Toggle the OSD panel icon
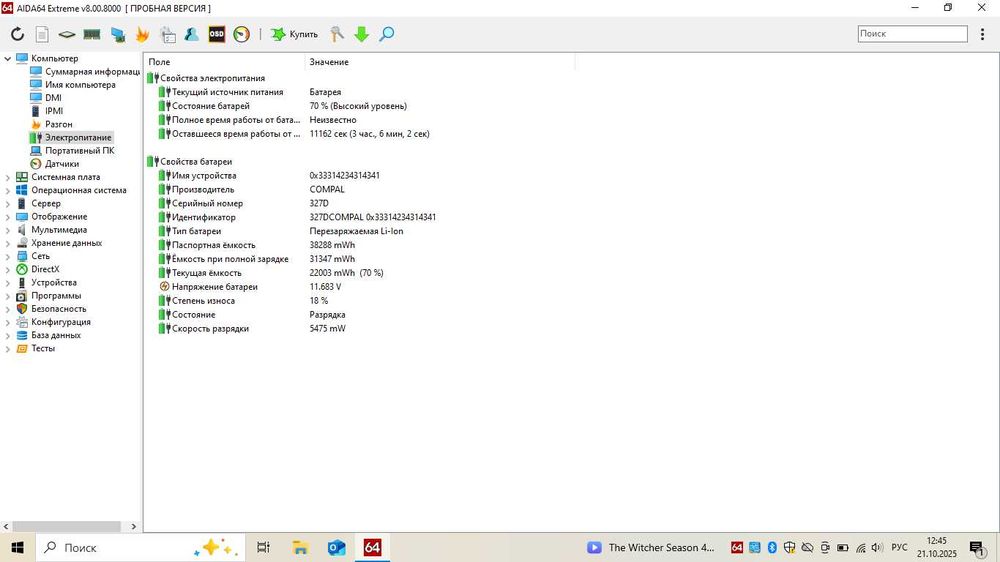The width and height of the screenshot is (1000, 562). [217, 34]
